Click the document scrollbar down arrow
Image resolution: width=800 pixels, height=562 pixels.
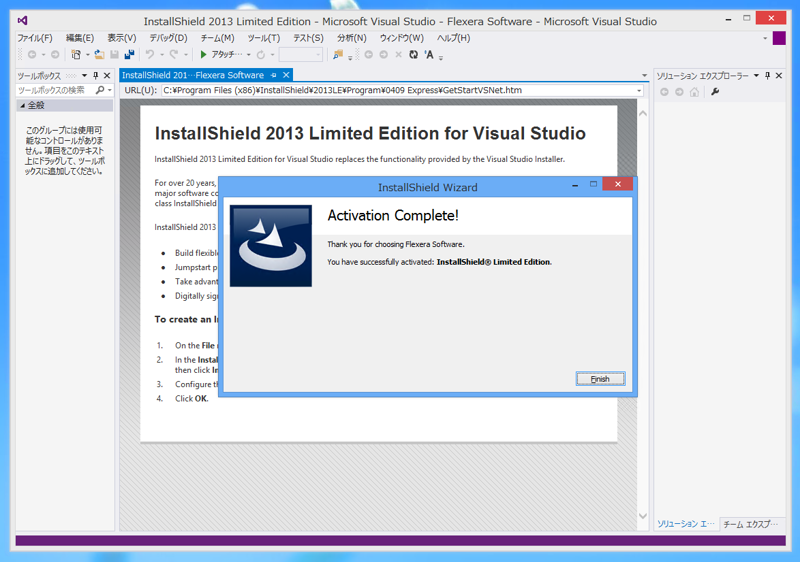[x=643, y=516]
